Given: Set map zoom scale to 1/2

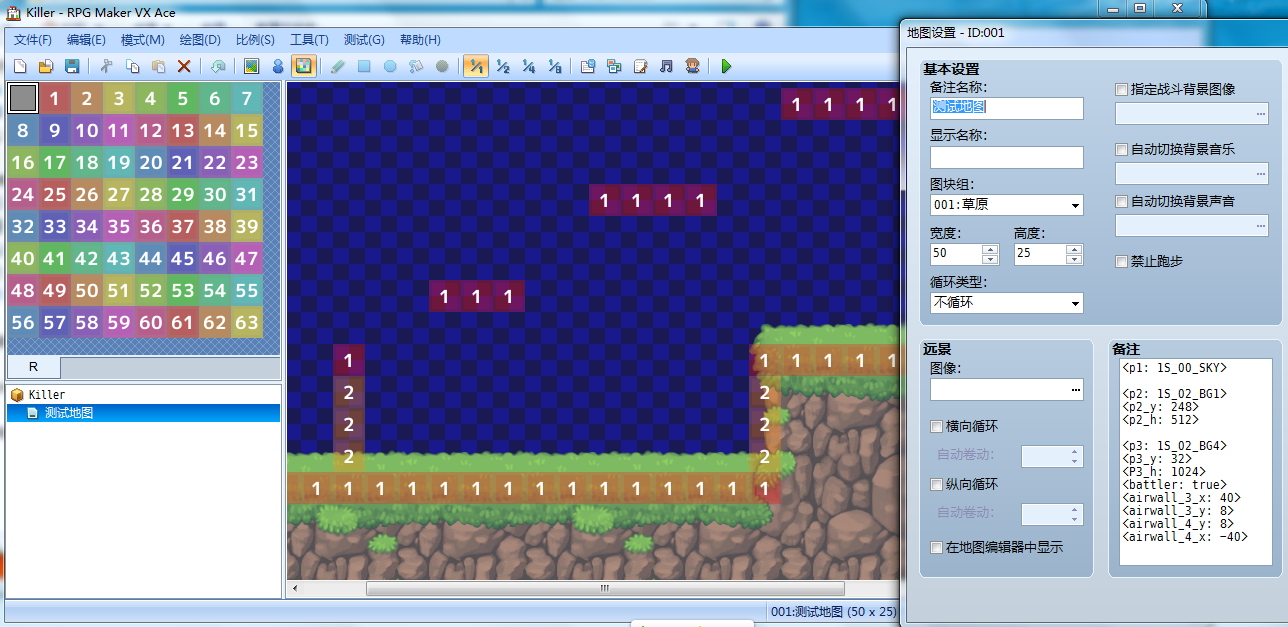Looking at the screenshot, I should coord(503,66).
